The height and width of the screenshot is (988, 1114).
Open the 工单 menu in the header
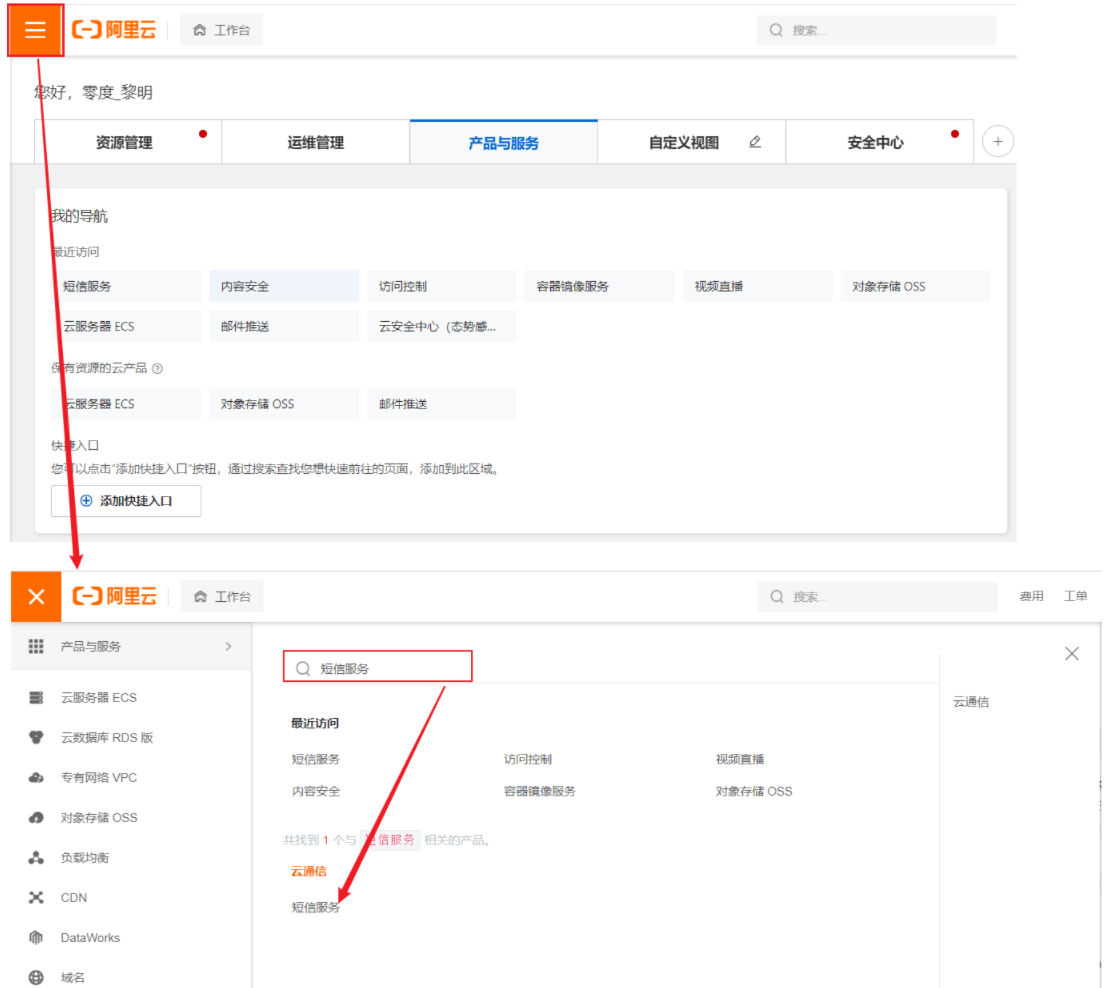(x=1075, y=596)
